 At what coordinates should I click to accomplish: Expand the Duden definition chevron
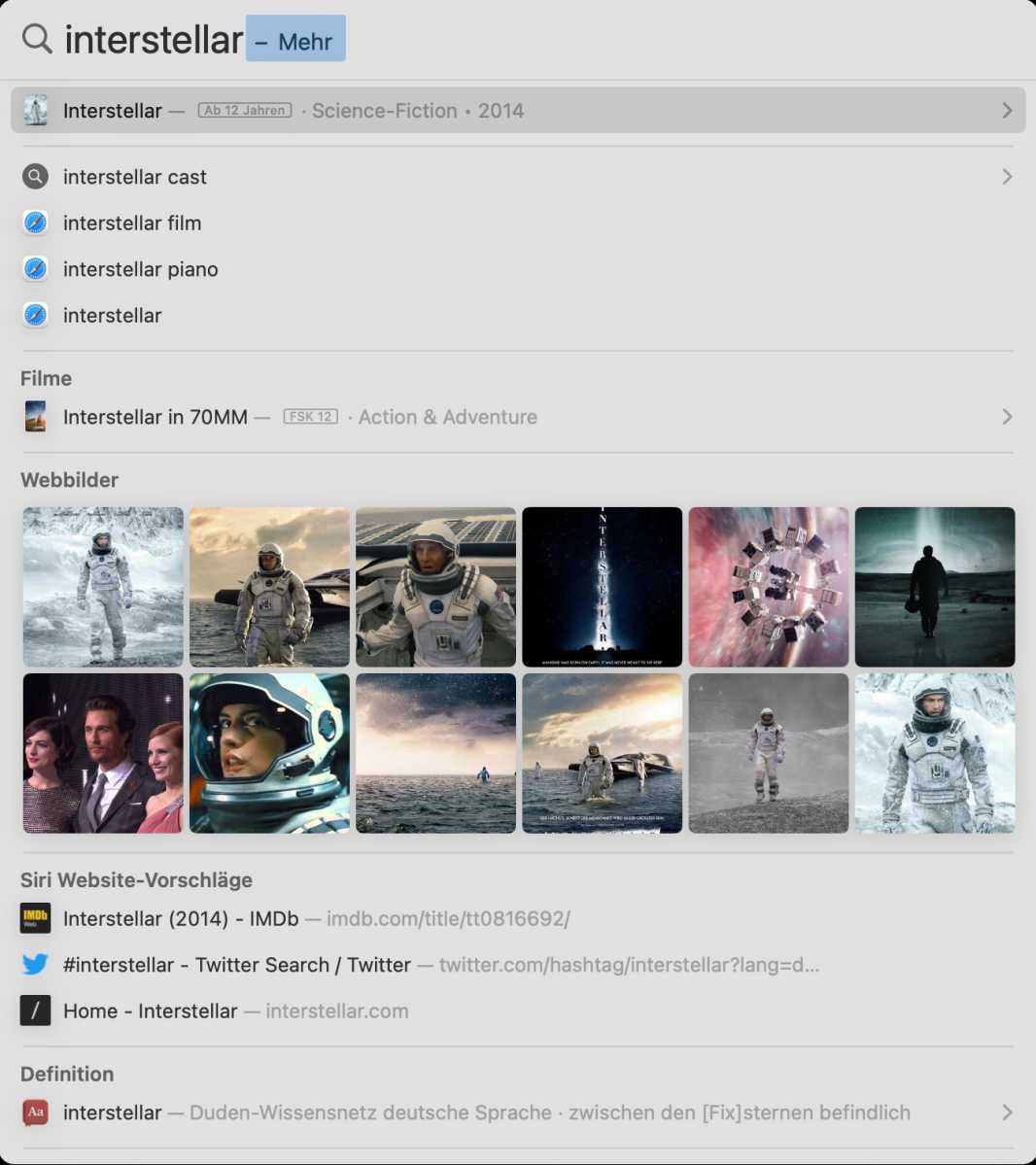[x=1007, y=1112]
